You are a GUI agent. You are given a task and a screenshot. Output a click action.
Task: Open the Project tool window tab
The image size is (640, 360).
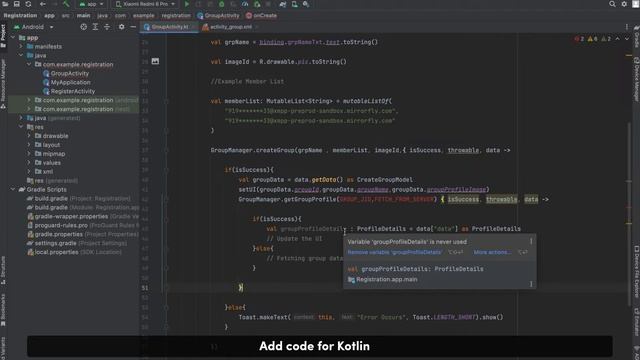[3, 36]
